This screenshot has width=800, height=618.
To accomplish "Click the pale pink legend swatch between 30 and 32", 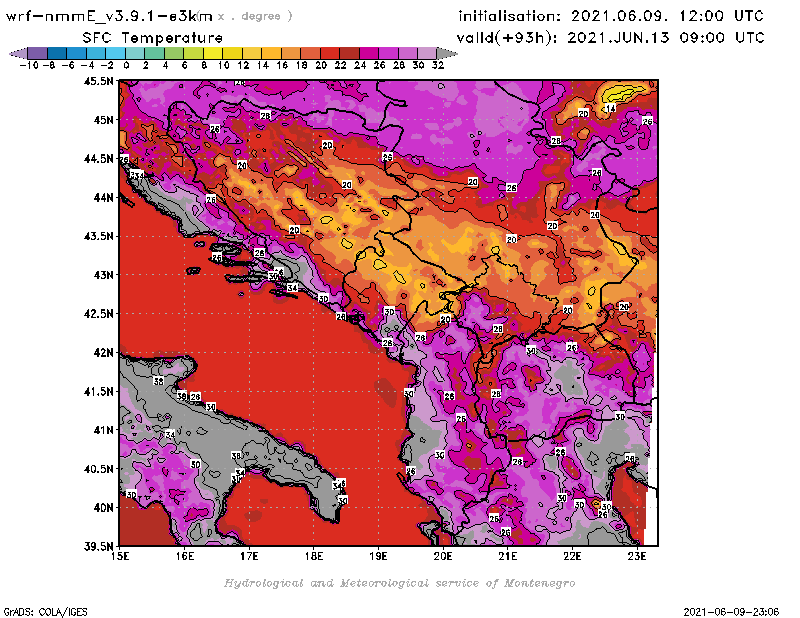I will (427, 53).
